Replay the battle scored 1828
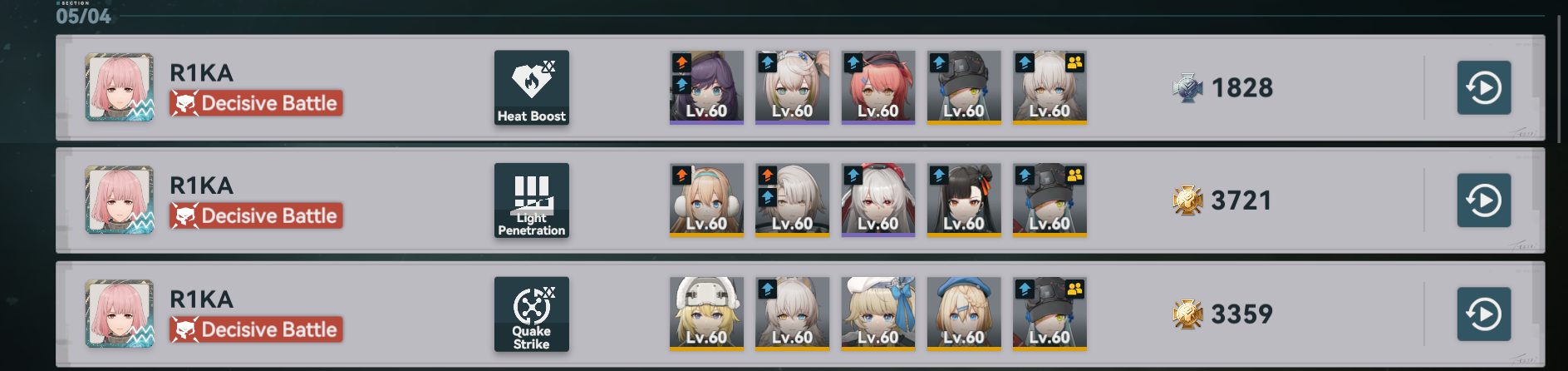Viewport: 1568px width, 371px height. (1484, 87)
